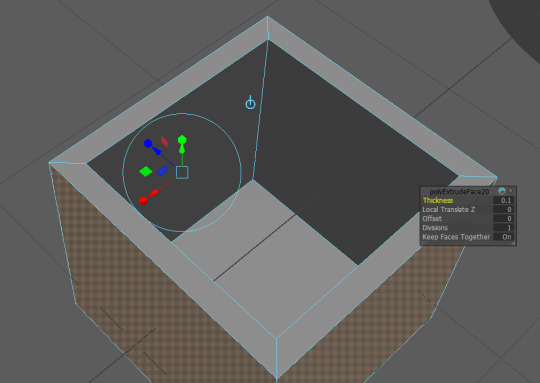This screenshot has width=540, height=383.
Task: Click the cyan world/local axis switch handle
Action: 250,103
